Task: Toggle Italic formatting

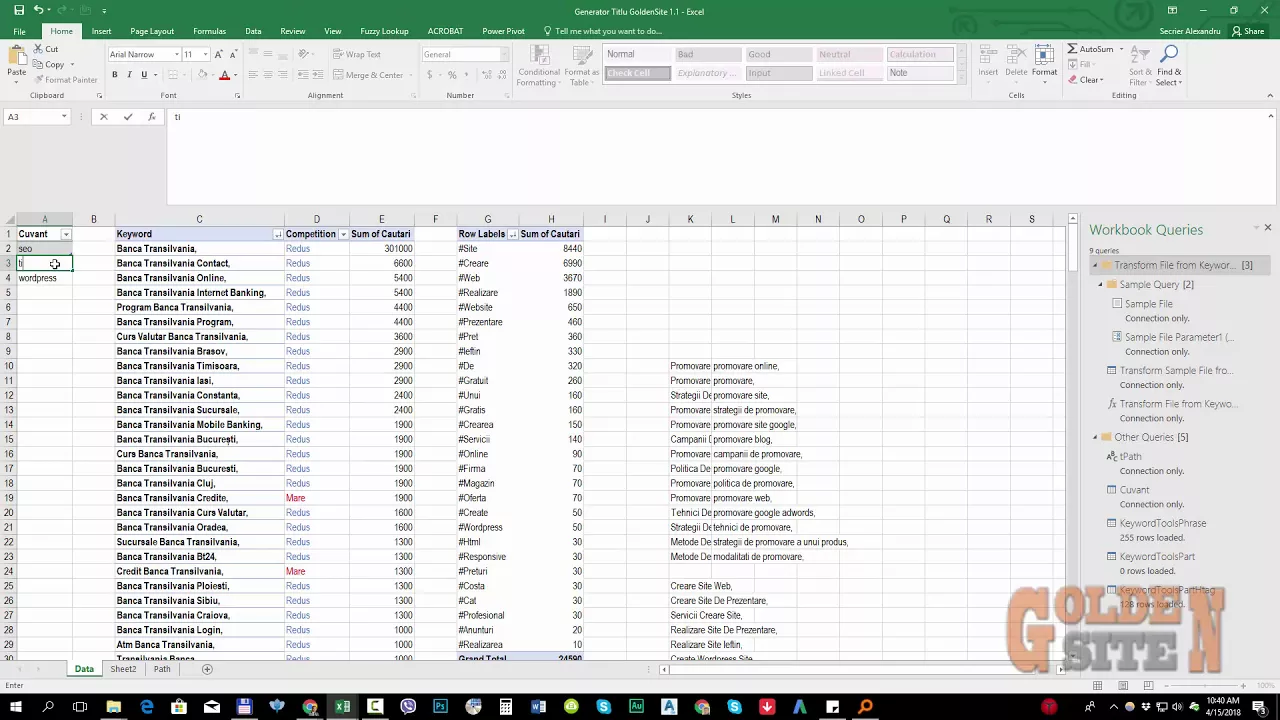Action: 129,75
